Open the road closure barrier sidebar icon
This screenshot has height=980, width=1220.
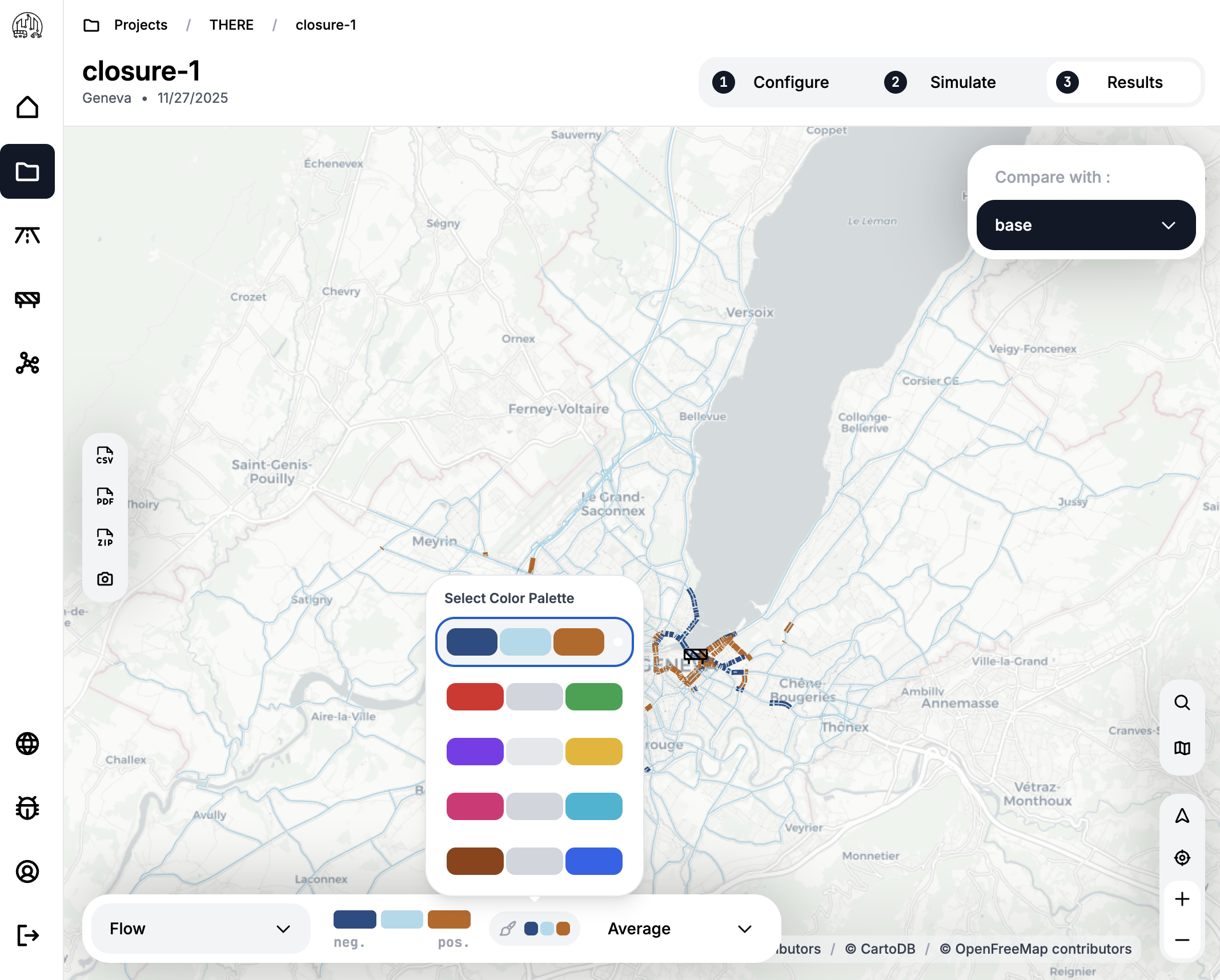(x=27, y=299)
